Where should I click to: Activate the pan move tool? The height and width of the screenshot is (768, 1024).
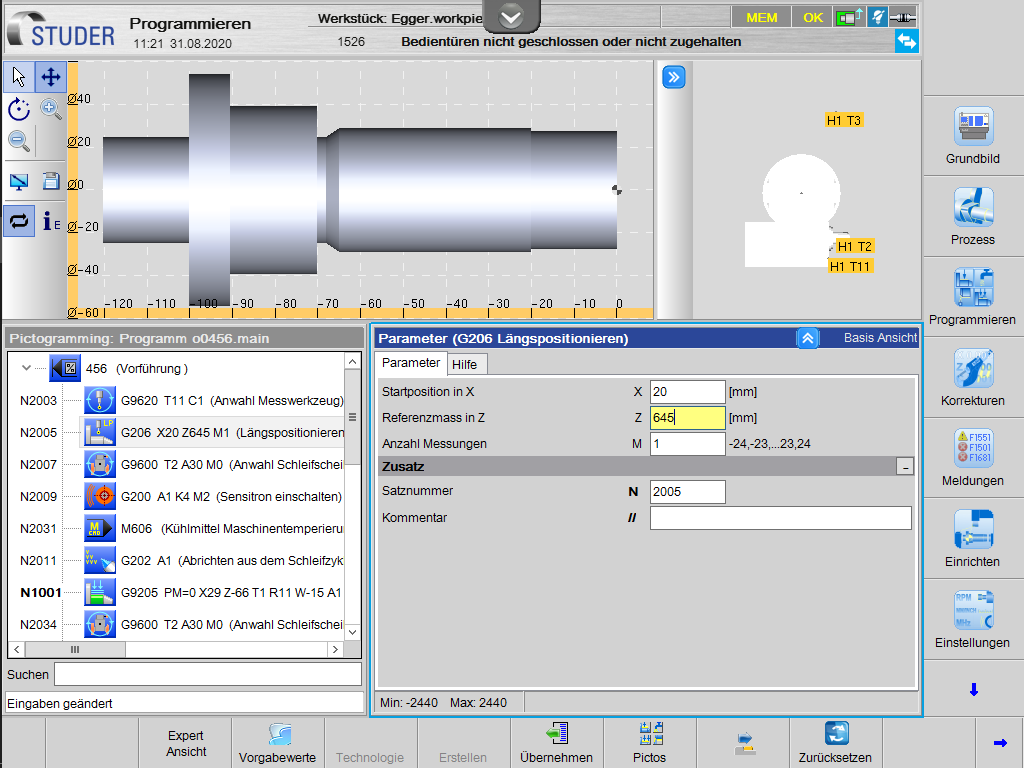coord(50,77)
